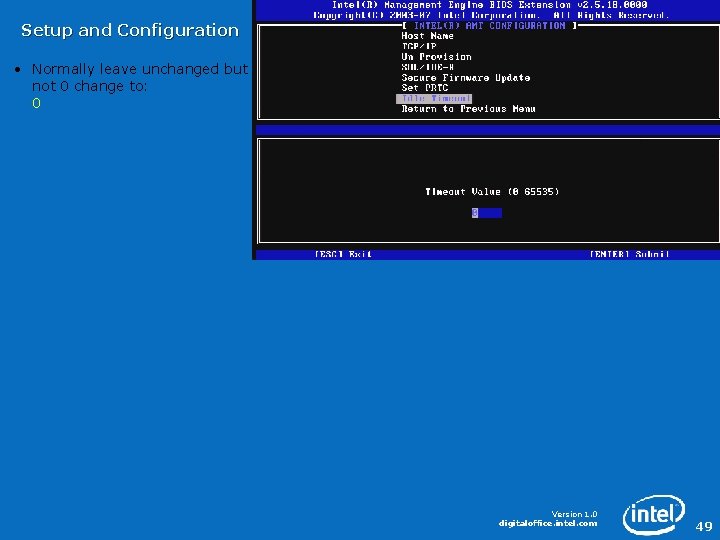
Task: Click the [ESC] Exit hint
Action: tap(343, 254)
